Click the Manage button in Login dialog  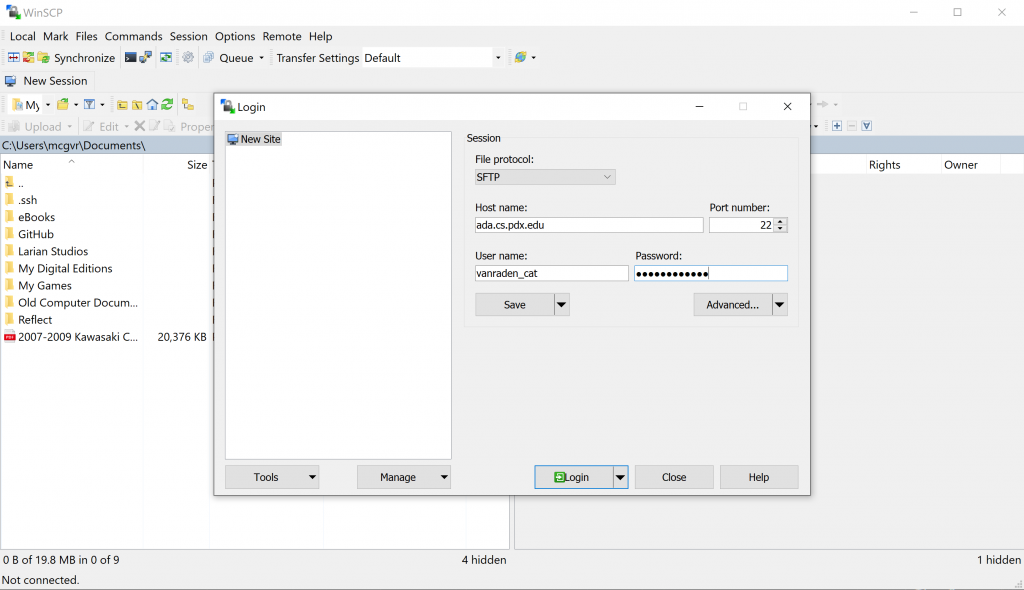[x=404, y=477]
